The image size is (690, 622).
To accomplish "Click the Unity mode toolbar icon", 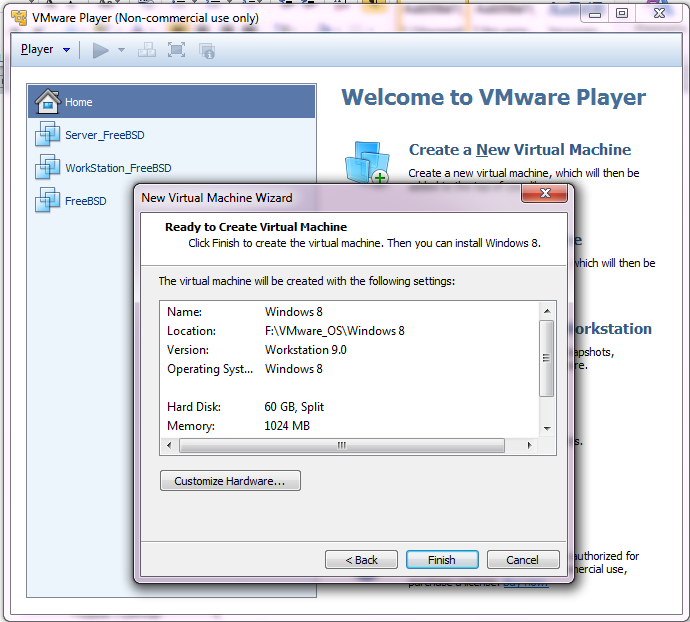I will coord(206,51).
